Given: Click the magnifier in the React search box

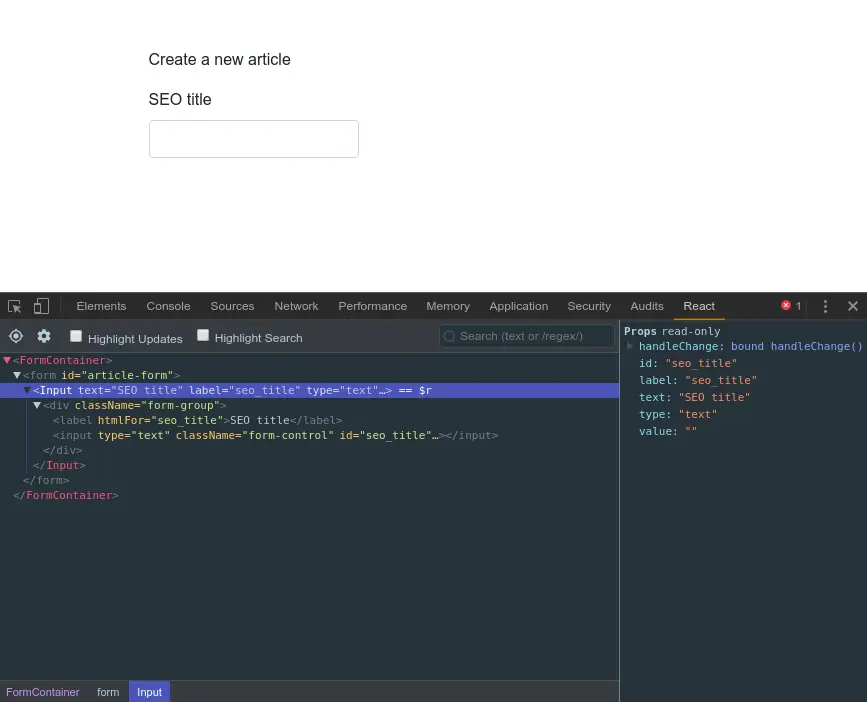Looking at the screenshot, I should pos(450,336).
